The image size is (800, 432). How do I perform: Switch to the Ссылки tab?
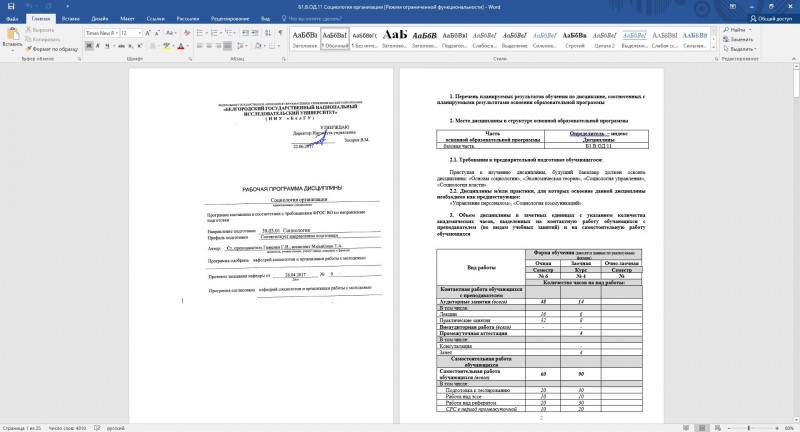[156, 19]
